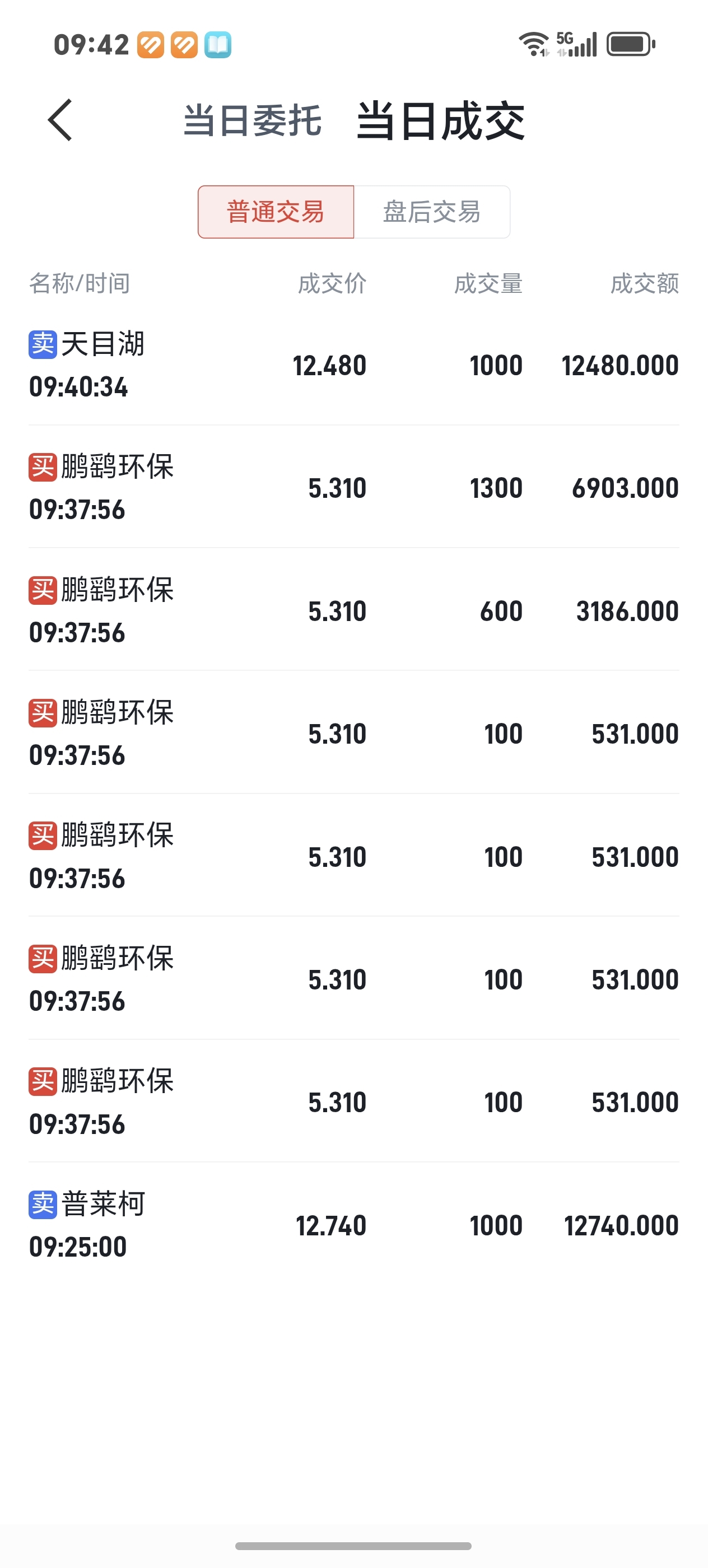
Task: Select the 盘后交易 segment
Action: coord(432,212)
